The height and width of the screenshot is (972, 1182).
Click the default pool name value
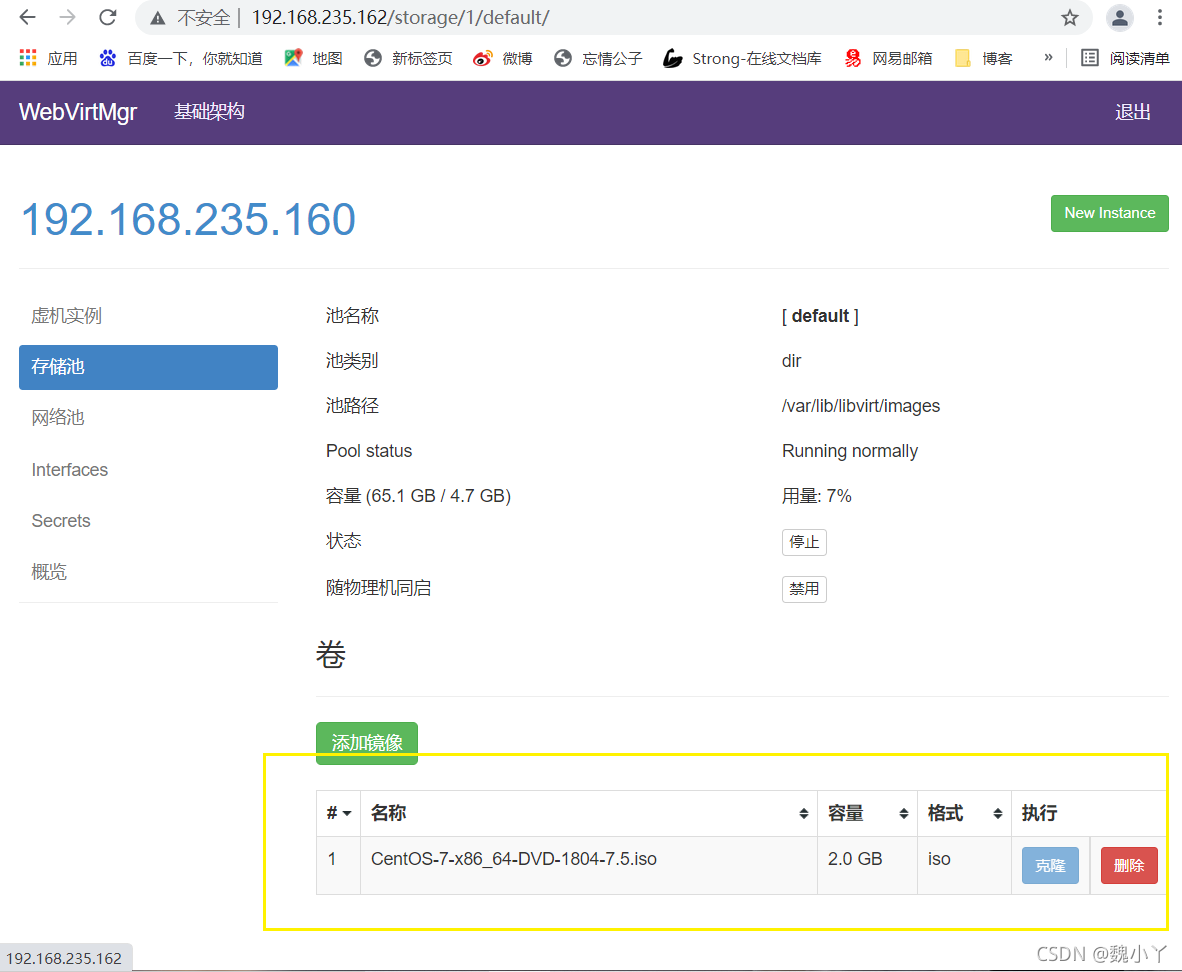(x=820, y=316)
